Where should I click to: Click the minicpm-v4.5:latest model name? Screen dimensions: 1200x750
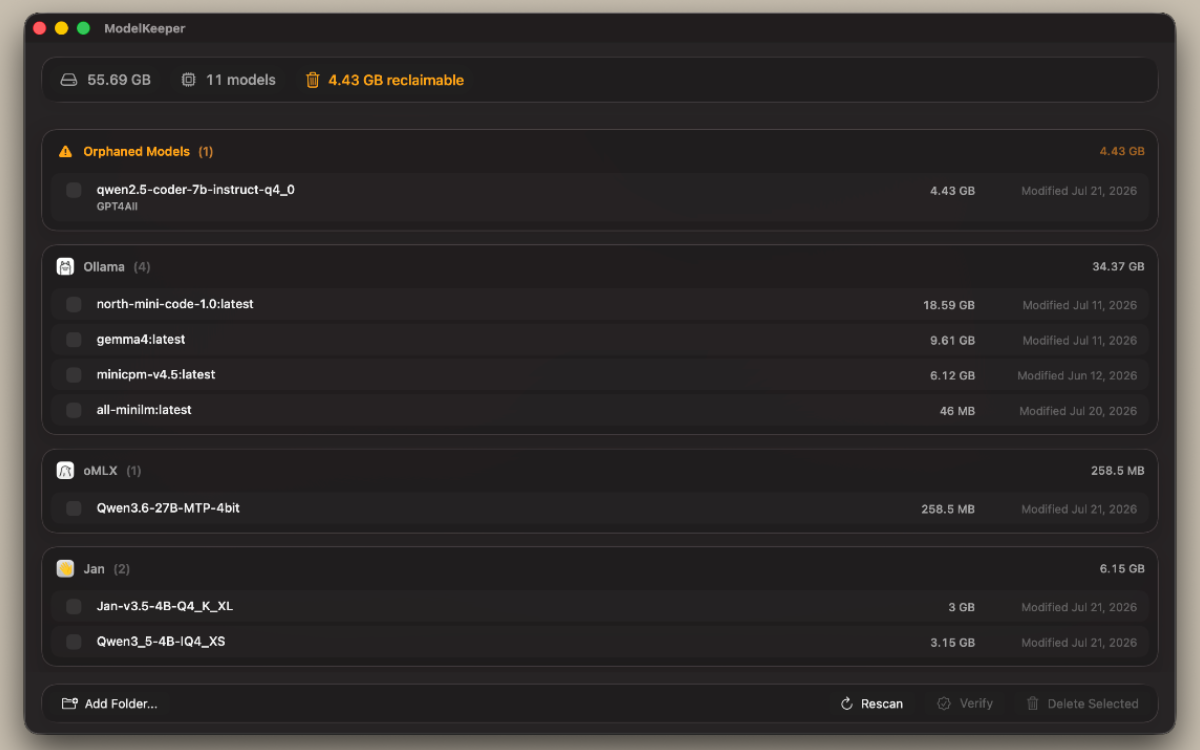pyautogui.click(x=156, y=375)
